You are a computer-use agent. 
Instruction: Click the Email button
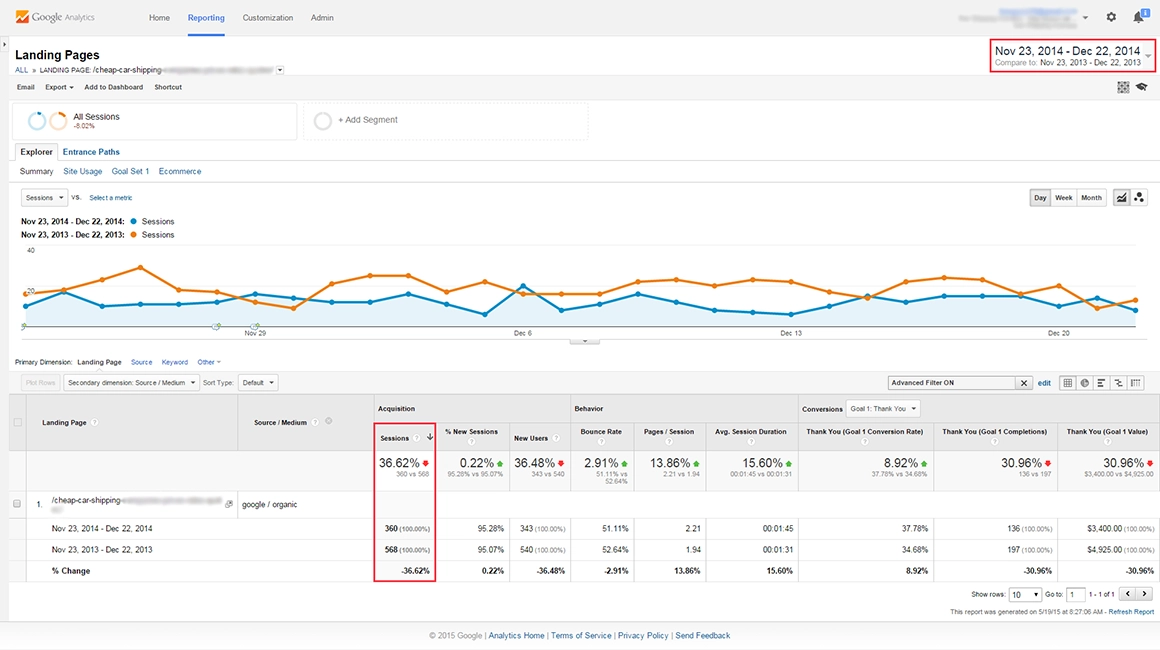(x=26, y=87)
